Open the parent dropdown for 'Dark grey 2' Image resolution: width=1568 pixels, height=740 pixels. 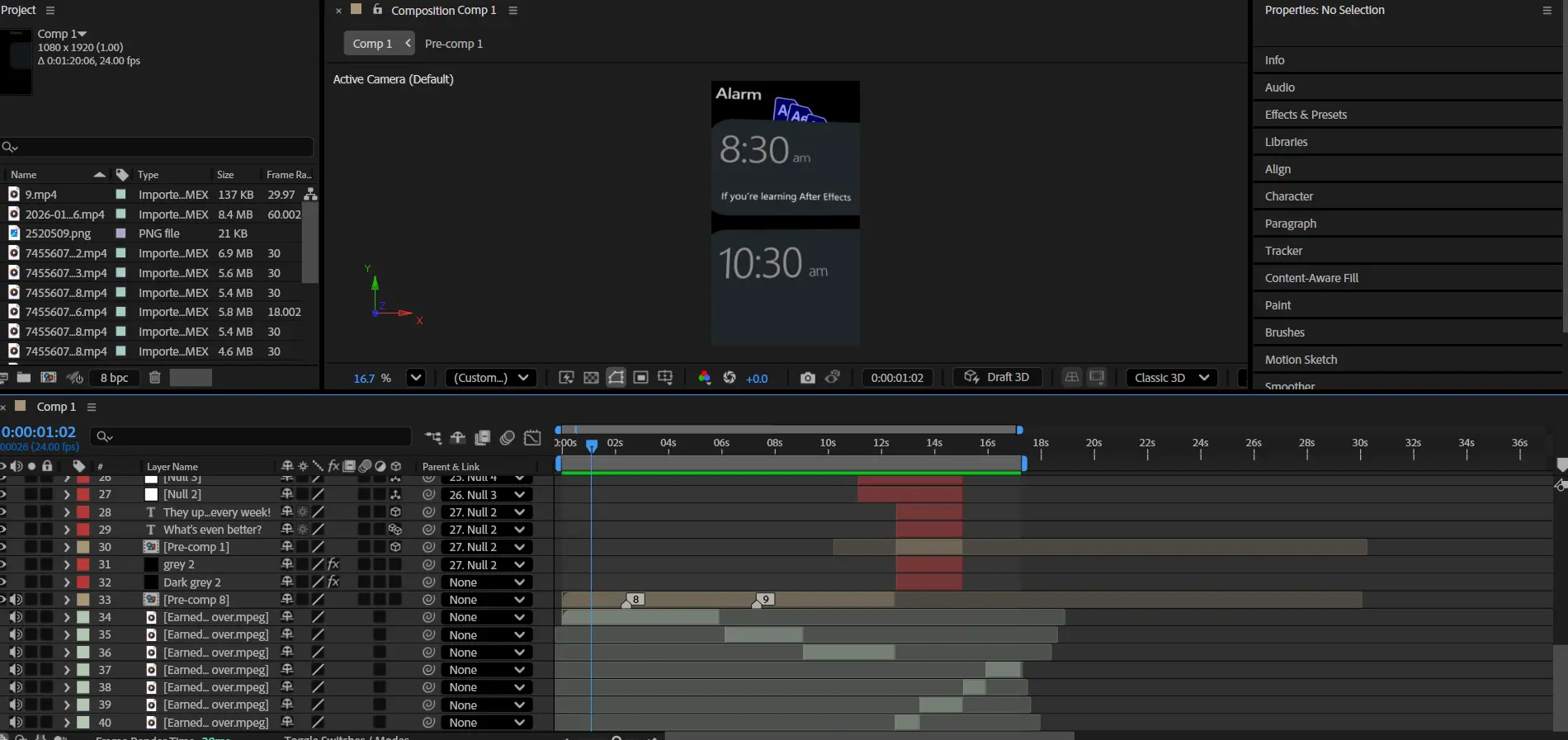click(486, 582)
